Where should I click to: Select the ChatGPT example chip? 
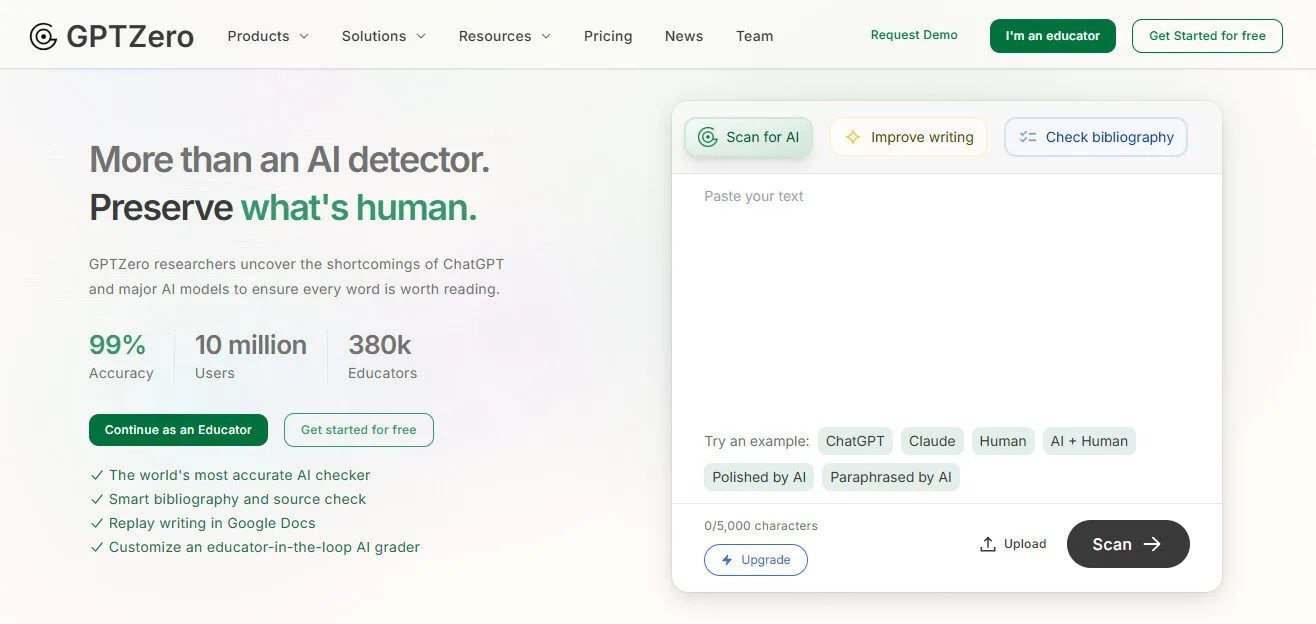click(x=855, y=441)
